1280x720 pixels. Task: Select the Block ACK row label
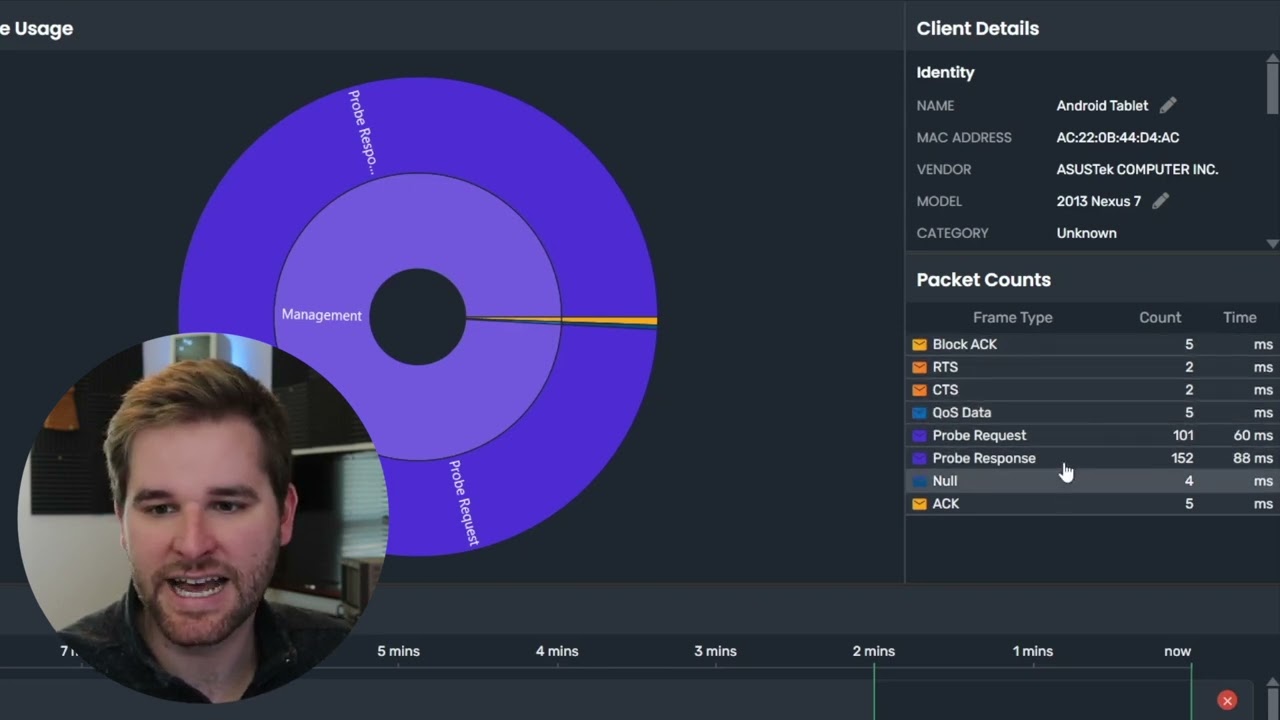[965, 344]
